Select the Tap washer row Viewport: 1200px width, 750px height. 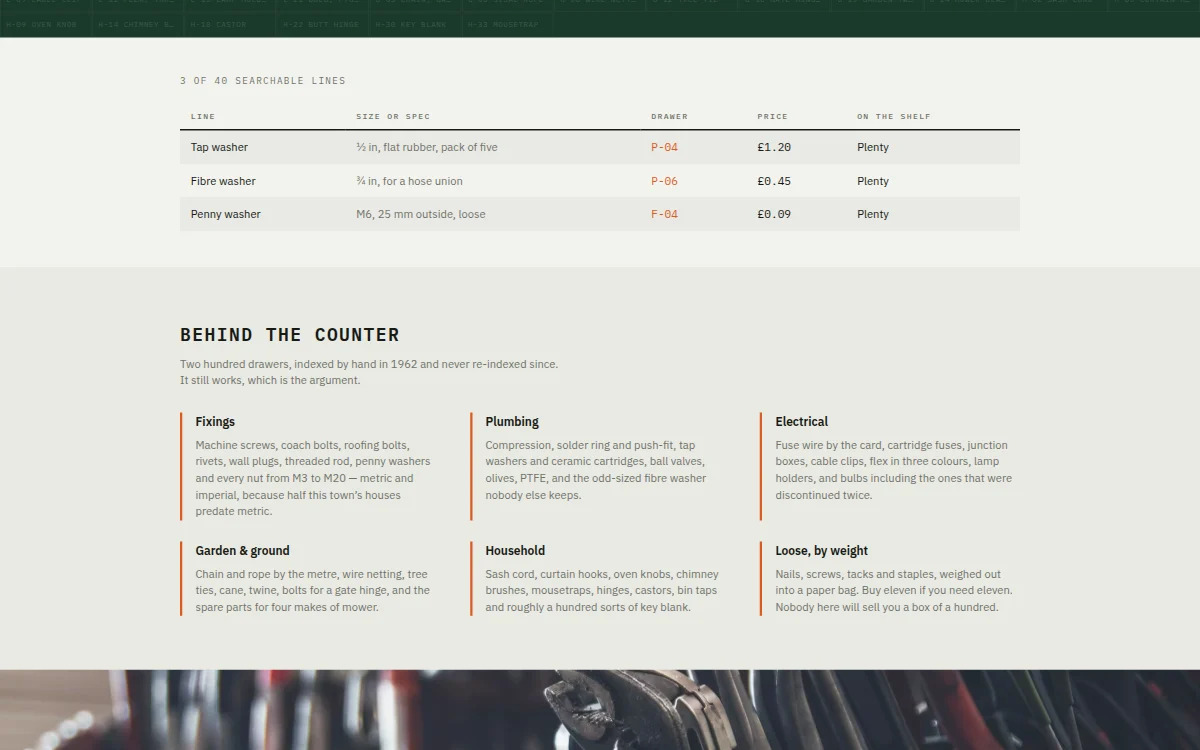(600, 147)
